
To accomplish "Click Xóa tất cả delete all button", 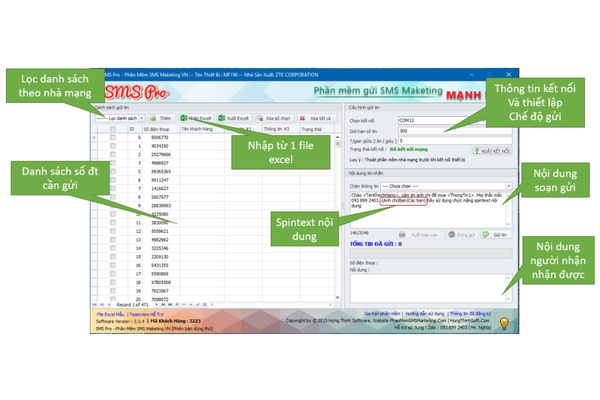I will 315,118.
